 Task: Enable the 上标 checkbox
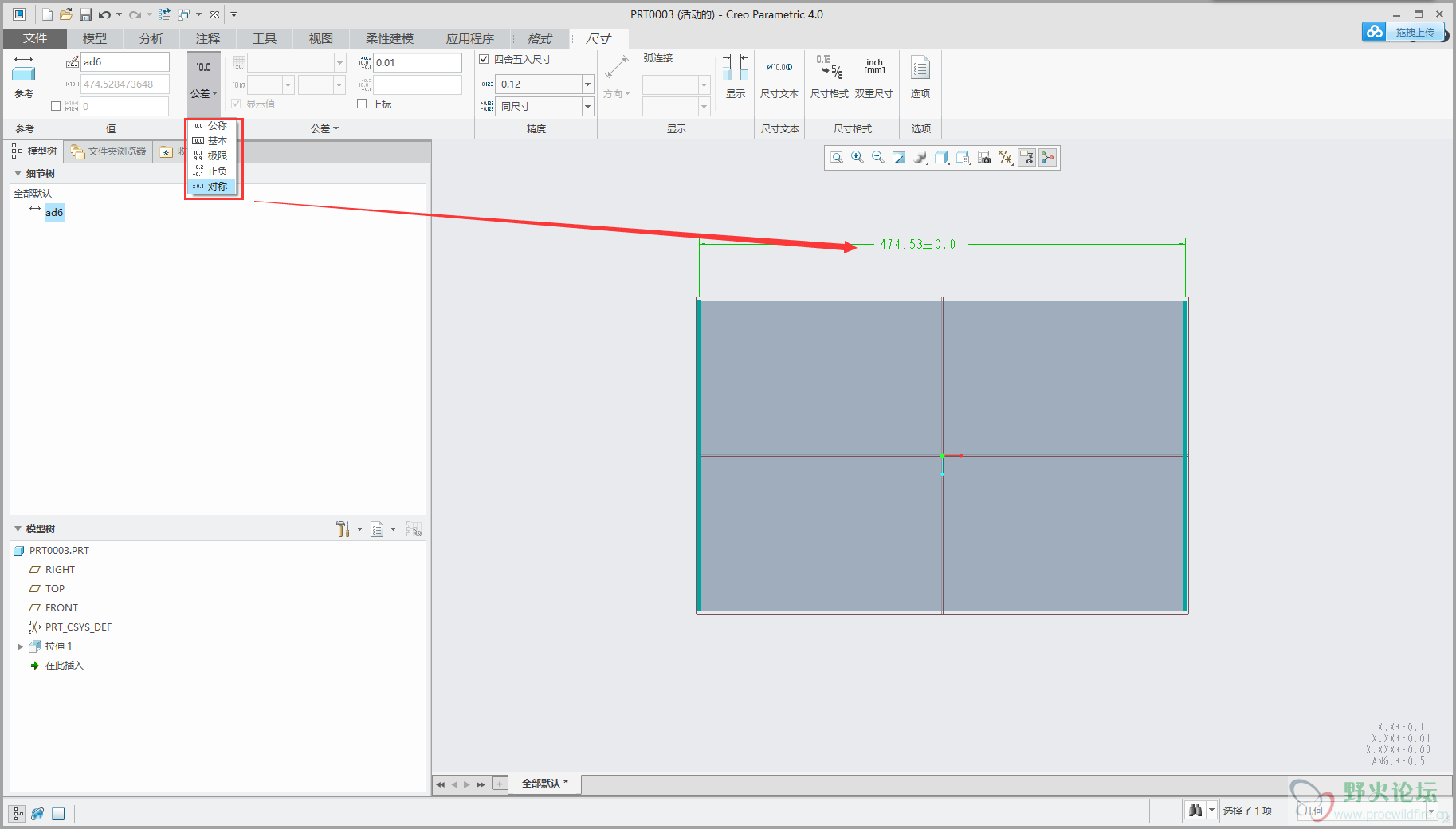tap(362, 104)
